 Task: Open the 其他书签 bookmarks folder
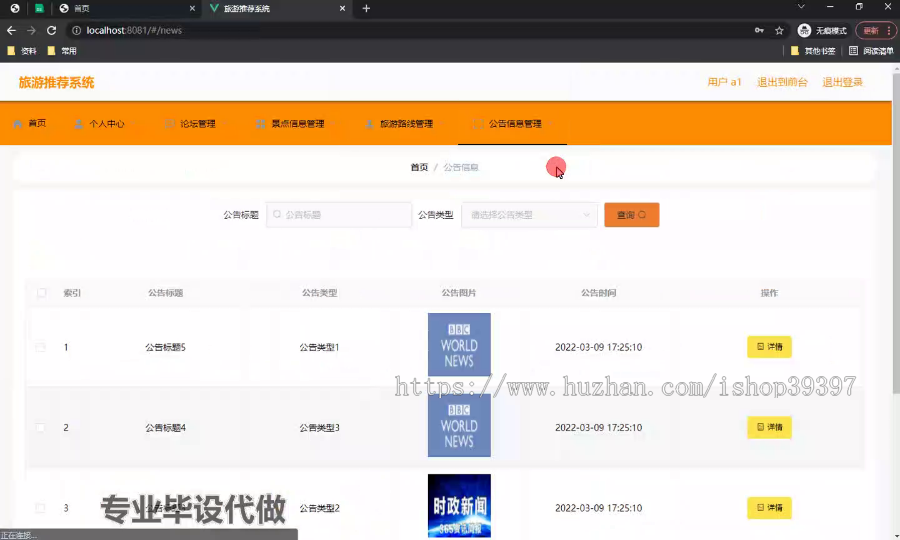[813, 51]
